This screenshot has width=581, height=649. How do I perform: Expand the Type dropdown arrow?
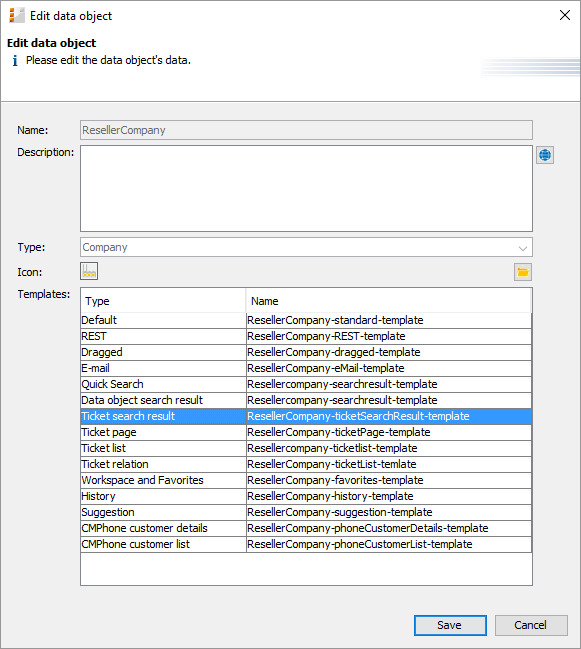(522, 248)
